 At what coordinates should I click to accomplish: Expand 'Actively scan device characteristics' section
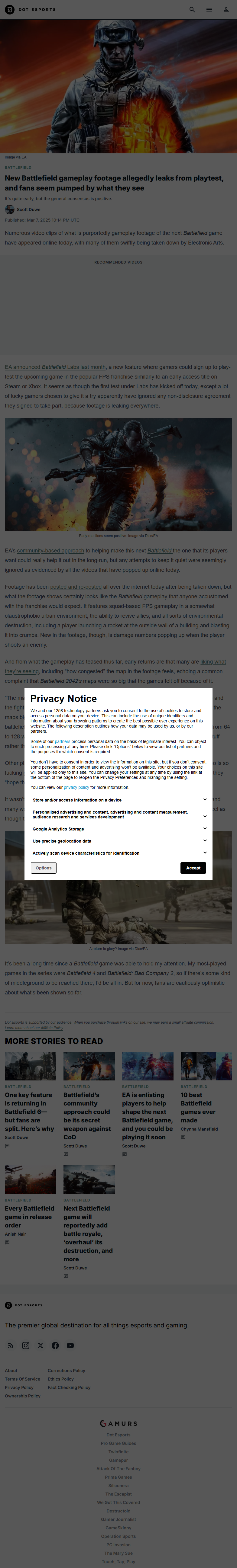pyautogui.click(x=205, y=853)
